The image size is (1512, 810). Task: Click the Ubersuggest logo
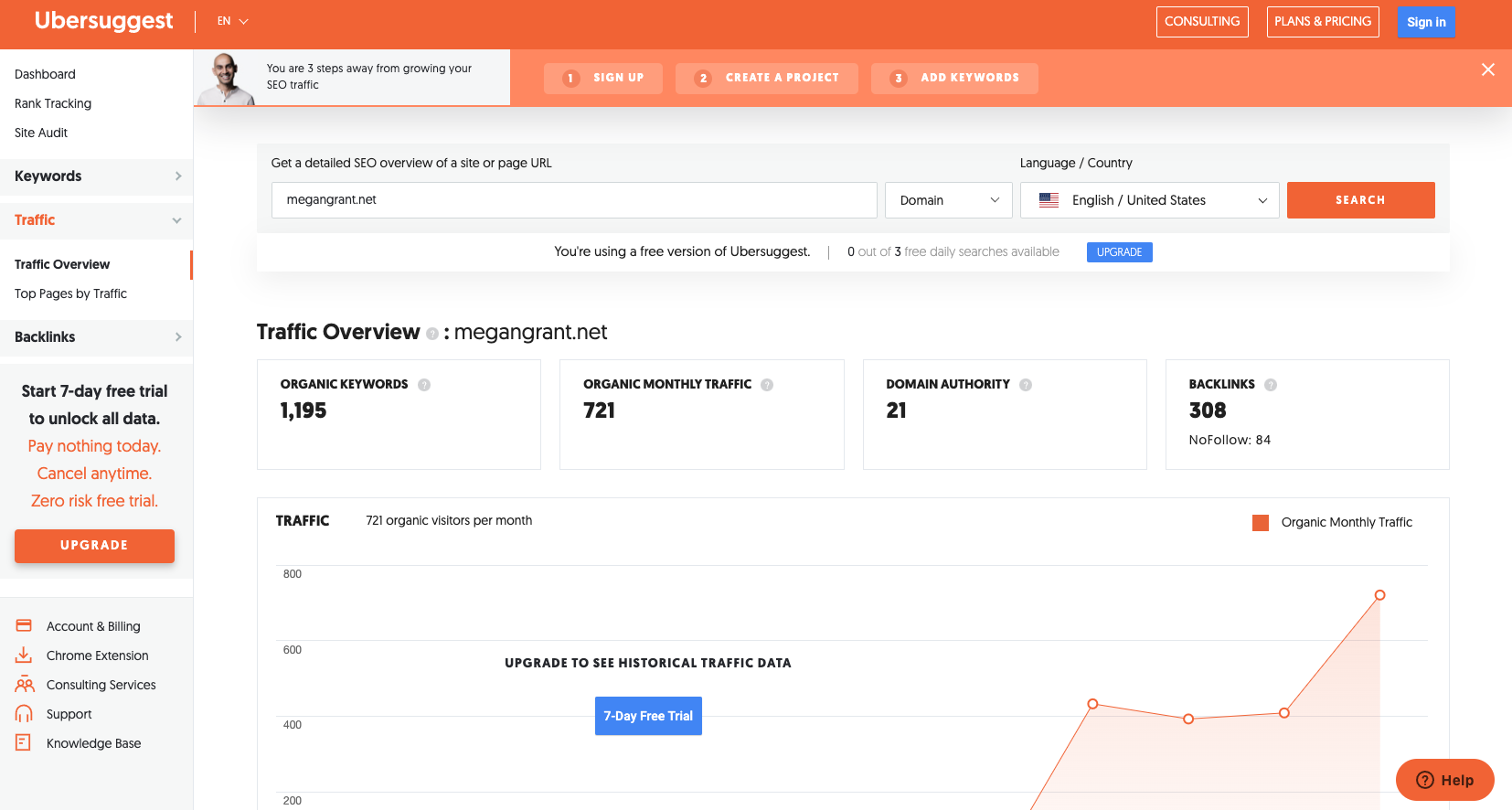coord(103,21)
